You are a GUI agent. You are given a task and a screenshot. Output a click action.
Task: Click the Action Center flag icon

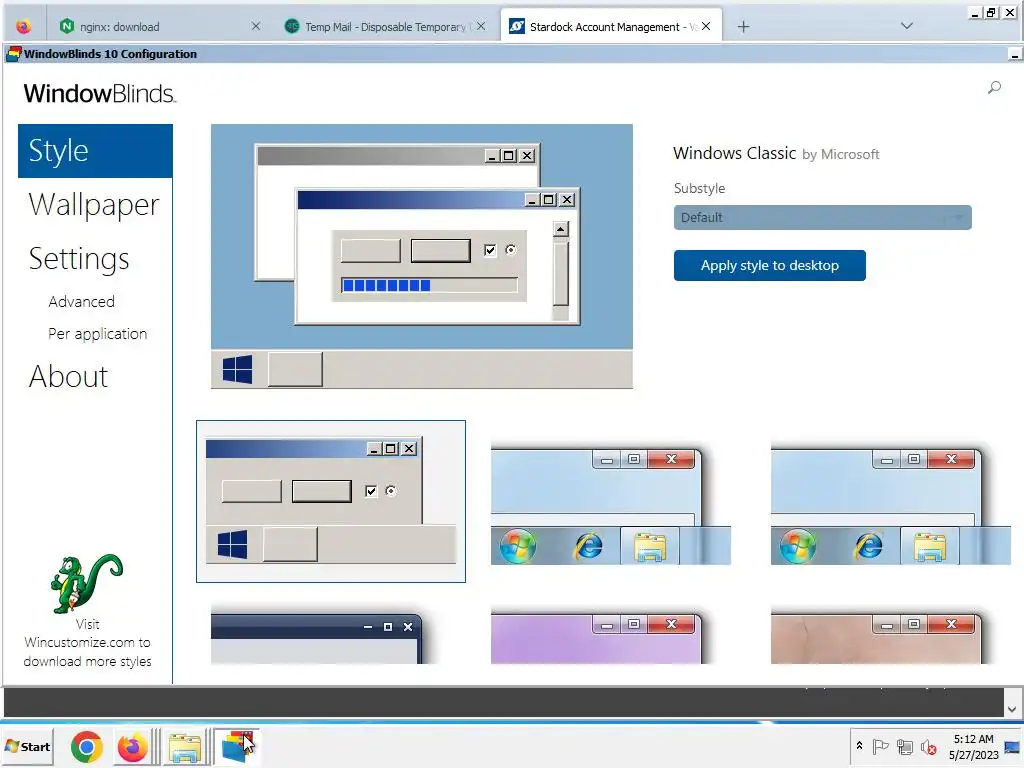[880, 746]
